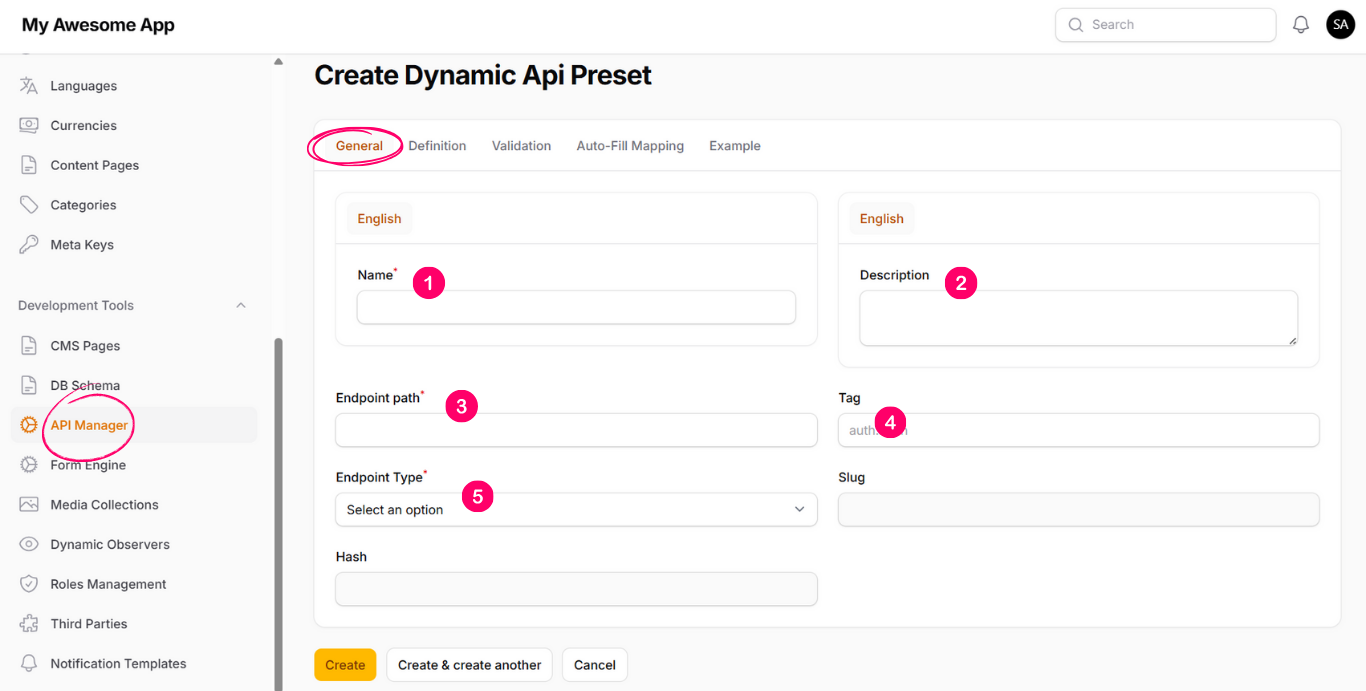Click the Currencies sidebar icon
The width and height of the screenshot is (1366, 691).
(x=29, y=126)
